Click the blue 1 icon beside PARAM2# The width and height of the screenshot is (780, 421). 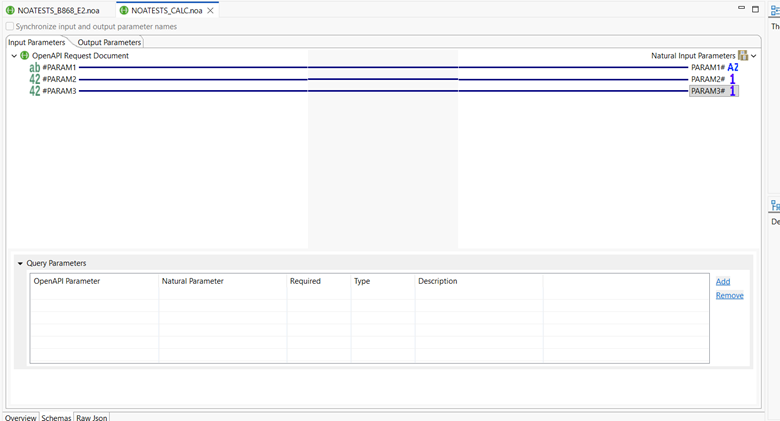coord(732,79)
